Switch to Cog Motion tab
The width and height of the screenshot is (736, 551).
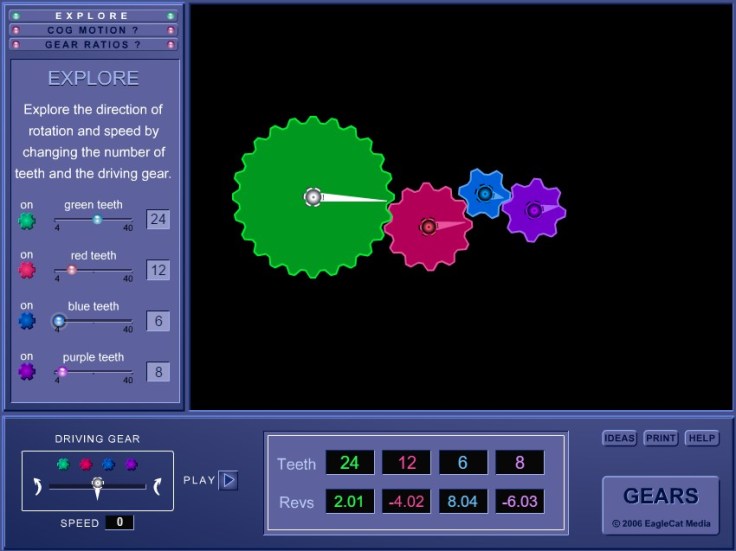[x=93, y=30]
